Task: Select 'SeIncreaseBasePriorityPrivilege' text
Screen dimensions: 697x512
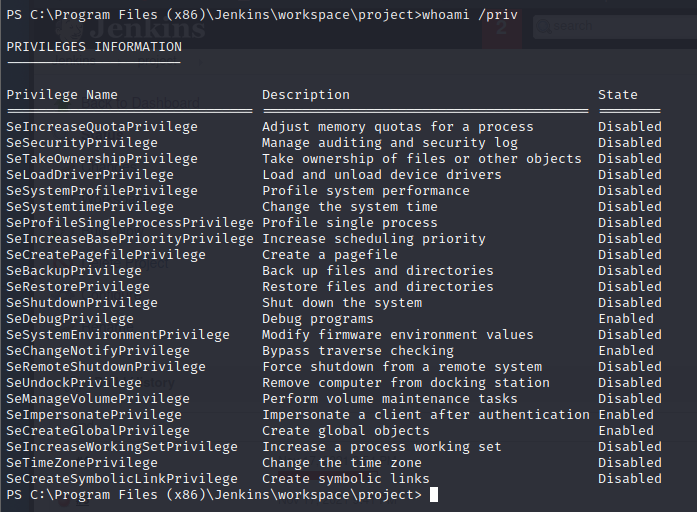Action: point(130,239)
